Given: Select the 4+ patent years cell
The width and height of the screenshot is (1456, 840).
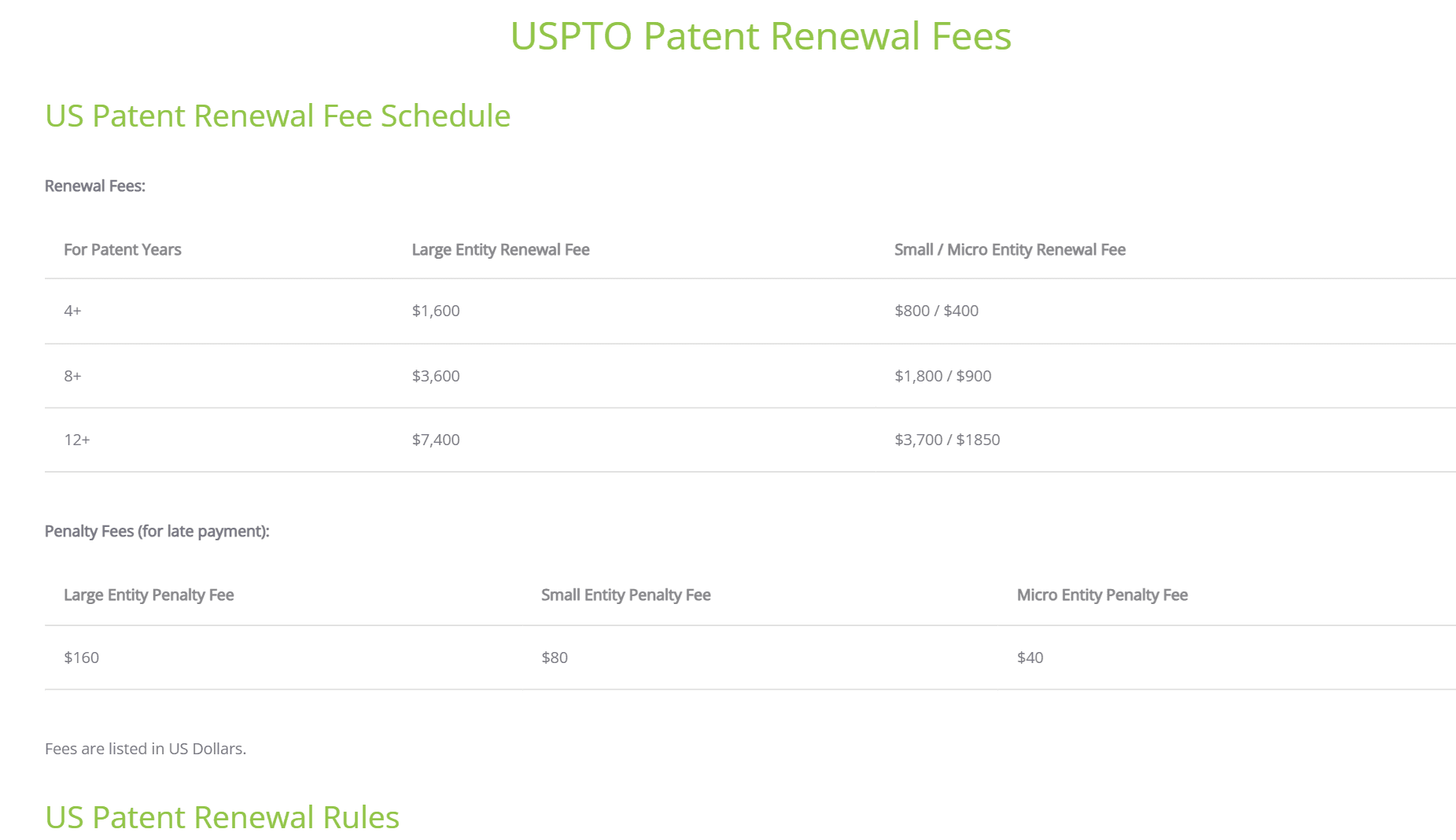Looking at the screenshot, I should click(73, 311).
